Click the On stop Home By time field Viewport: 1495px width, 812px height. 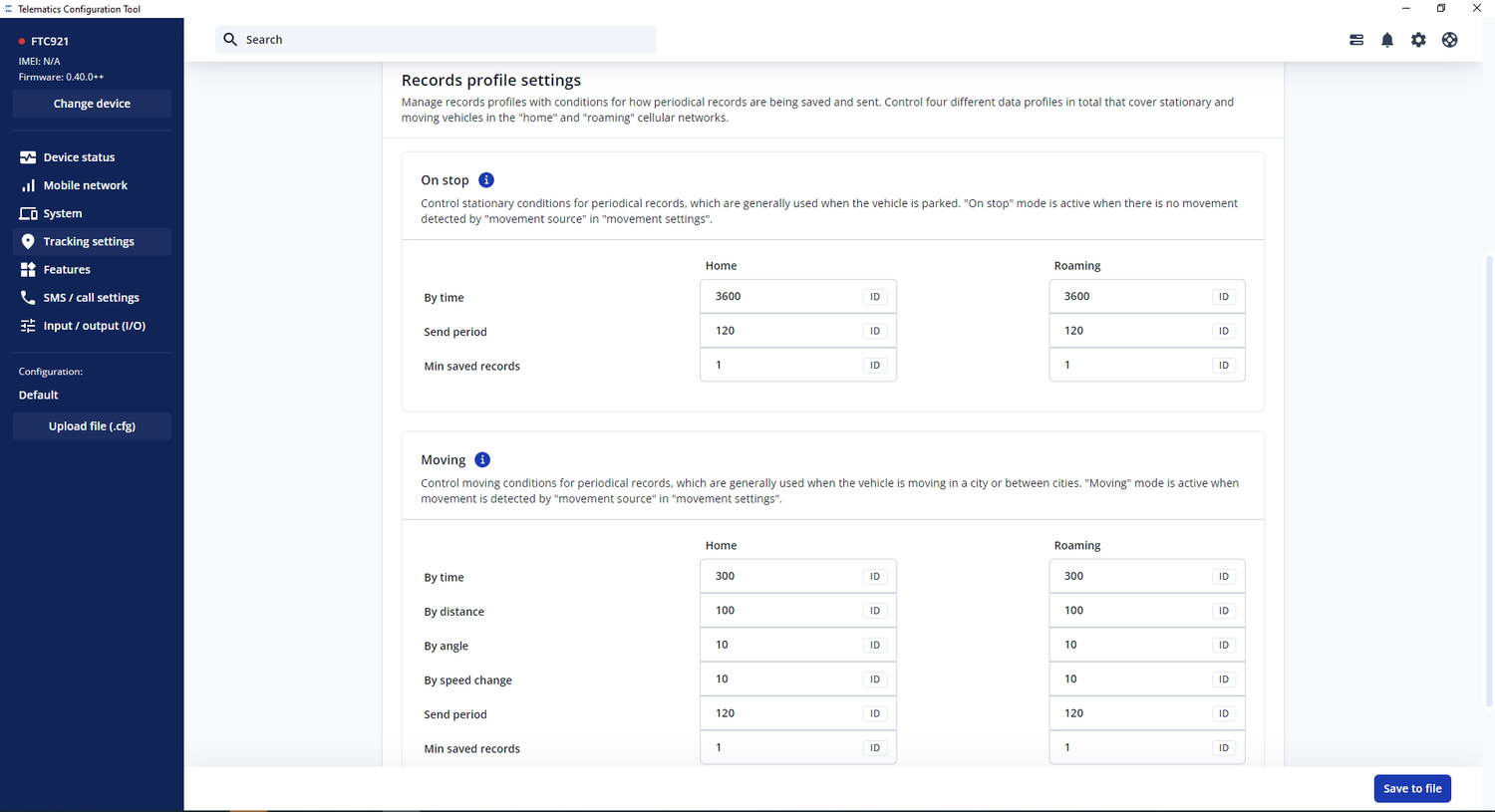tap(782, 297)
